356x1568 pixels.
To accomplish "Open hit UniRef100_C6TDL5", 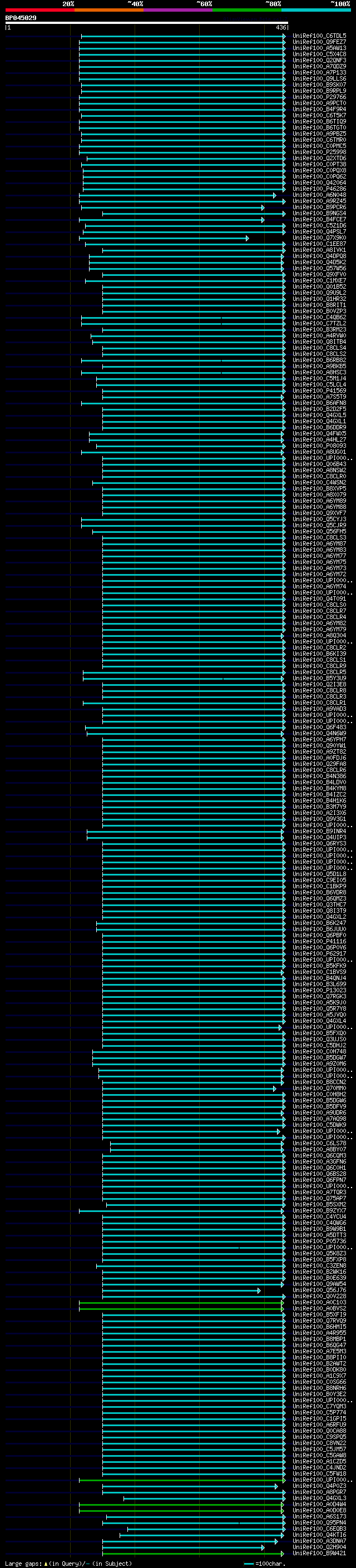I will pyautogui.click(x=319, y=36).
